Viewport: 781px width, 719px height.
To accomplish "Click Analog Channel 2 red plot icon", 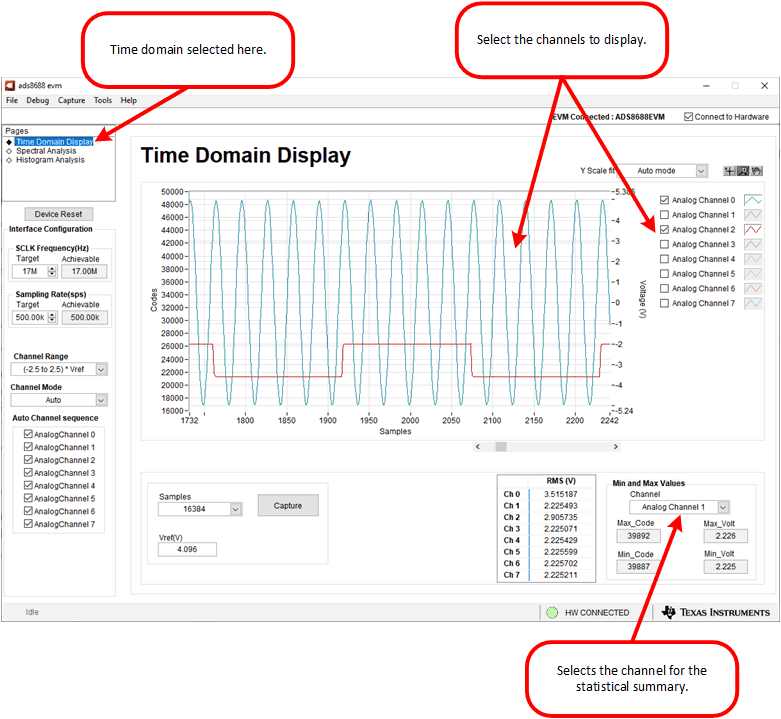I will [x=753, y=229].
